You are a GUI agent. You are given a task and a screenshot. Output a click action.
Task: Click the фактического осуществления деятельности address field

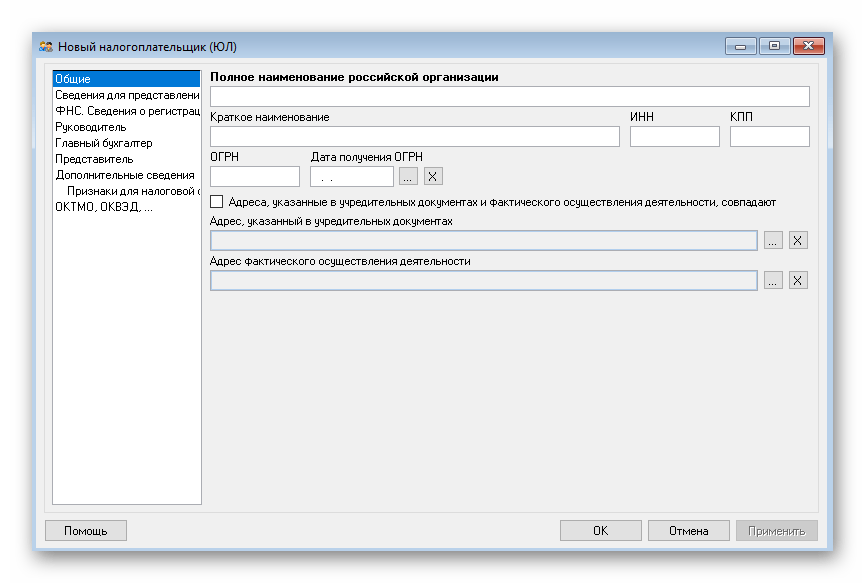pyautogui.click(x=484, y=280)
